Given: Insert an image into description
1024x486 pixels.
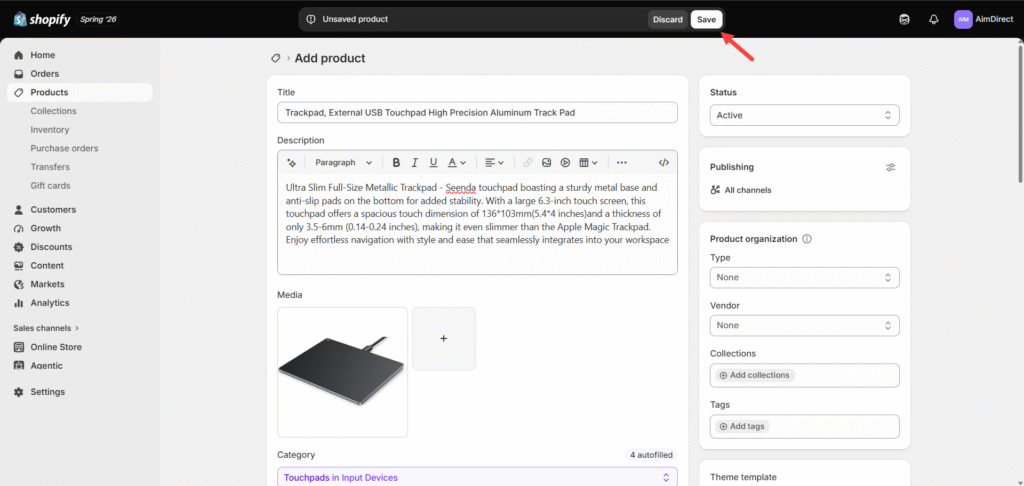Looking at the screenshot, I should point(547,163).
